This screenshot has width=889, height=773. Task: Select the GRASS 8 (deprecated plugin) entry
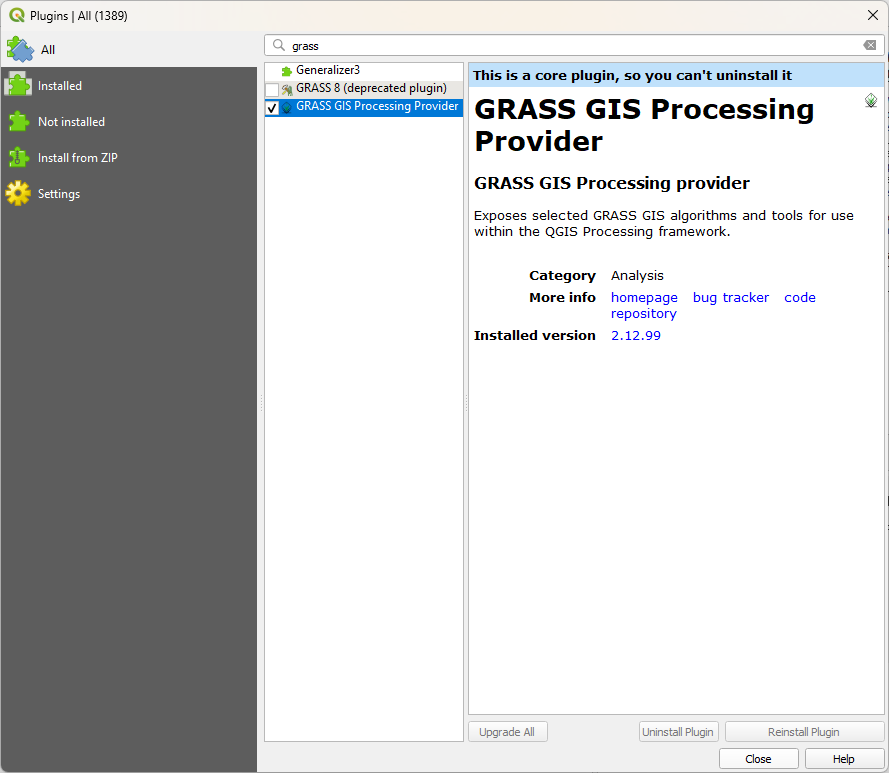point(371,89)
